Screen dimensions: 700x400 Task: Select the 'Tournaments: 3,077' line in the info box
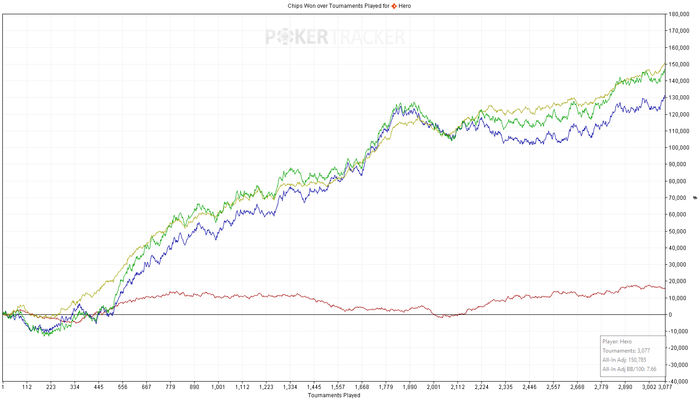click(x=626, y=351)
